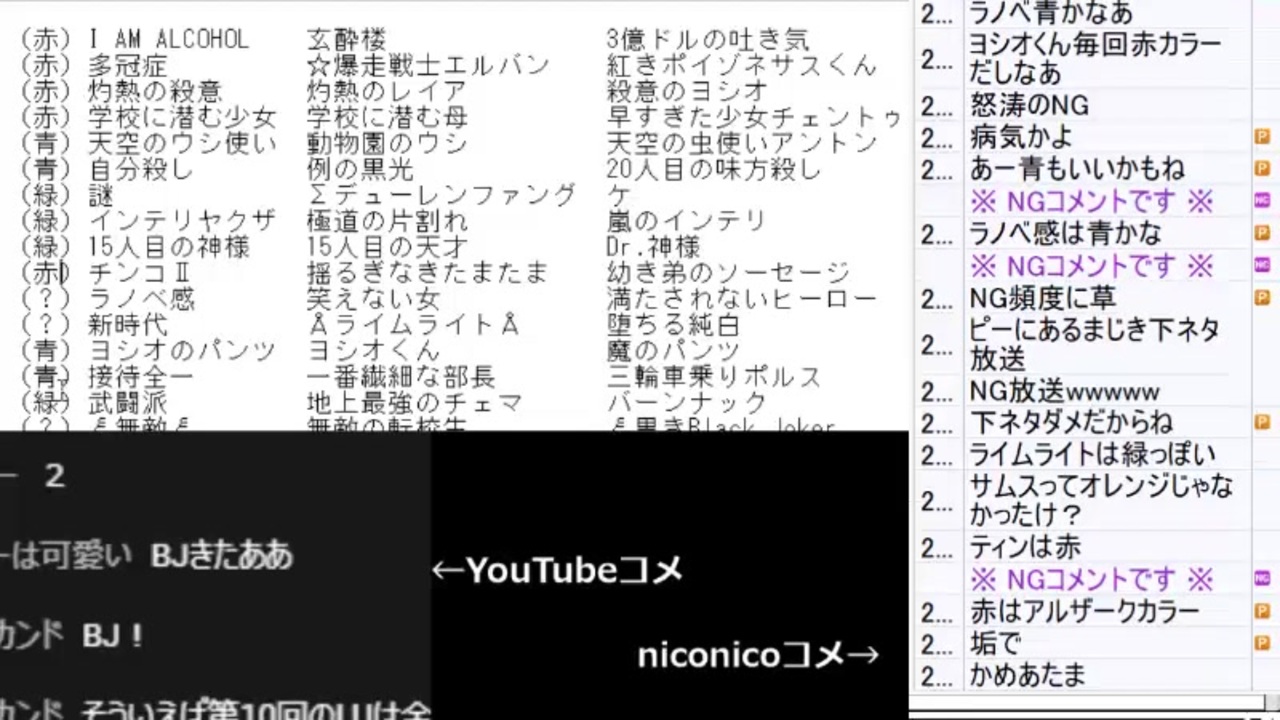Click NG icon below the ティンは赤 comment

(1262, 578)
